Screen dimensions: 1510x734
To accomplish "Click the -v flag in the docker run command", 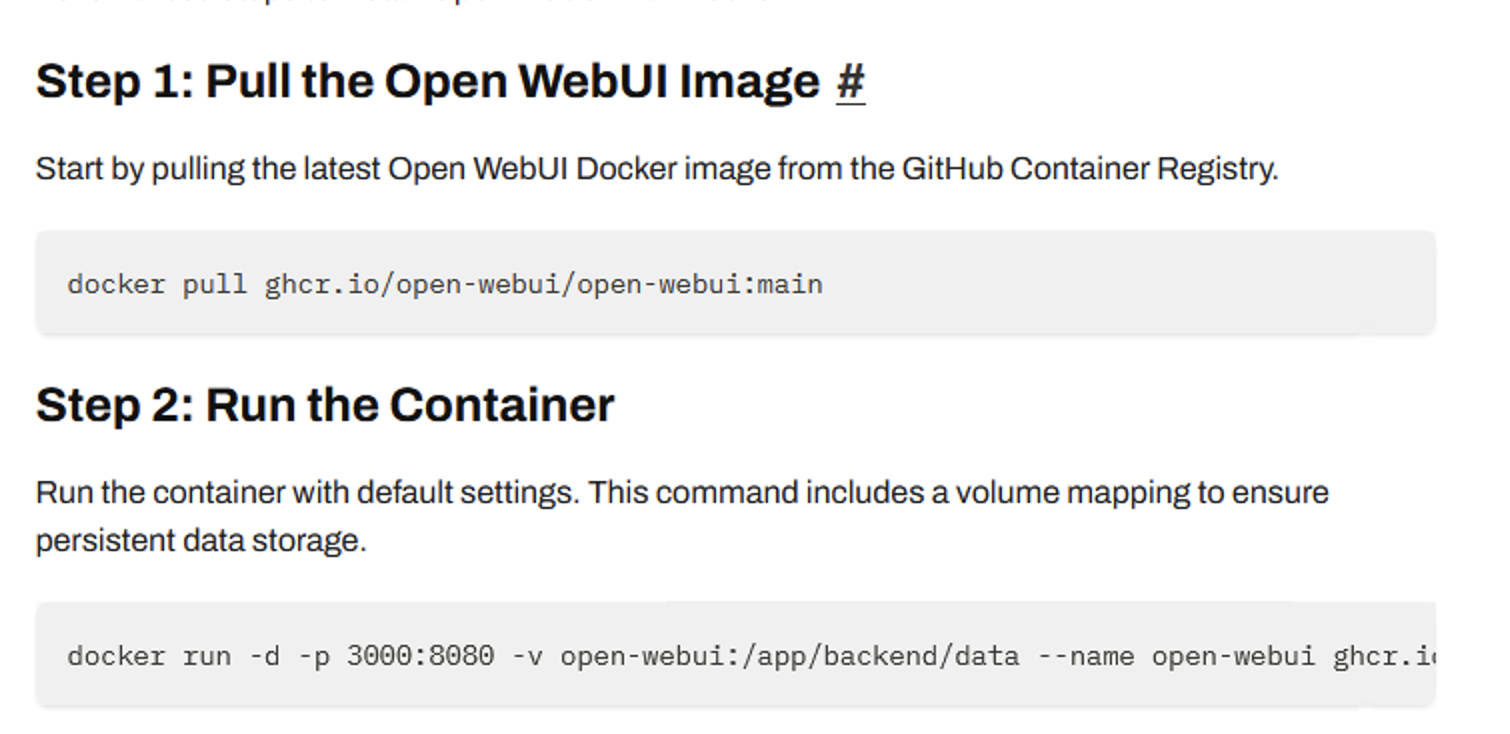I will click(527, 657).
